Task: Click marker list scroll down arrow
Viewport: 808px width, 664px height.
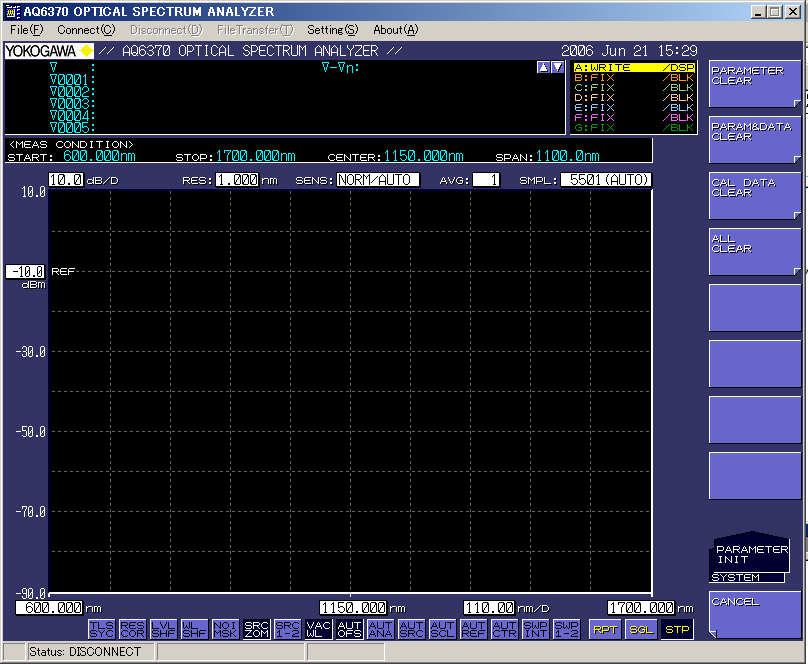Action: [x=557, y=67]
